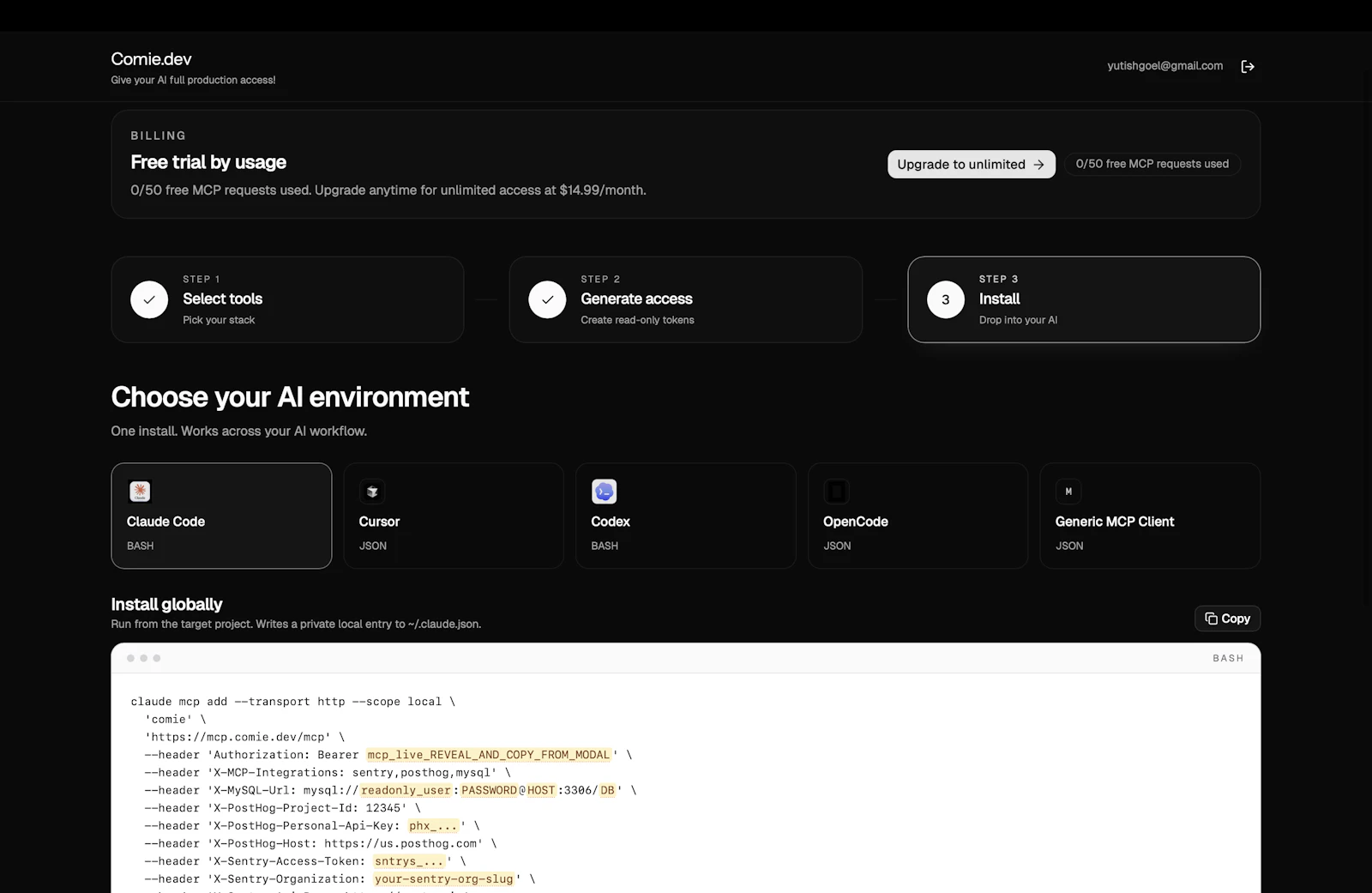Screen dimensions: 1372x893
Task: Click the mcp_live_REVEAL_AND_COPY_FROM_MODAL token placeholder
Action: tap(489, 755)
